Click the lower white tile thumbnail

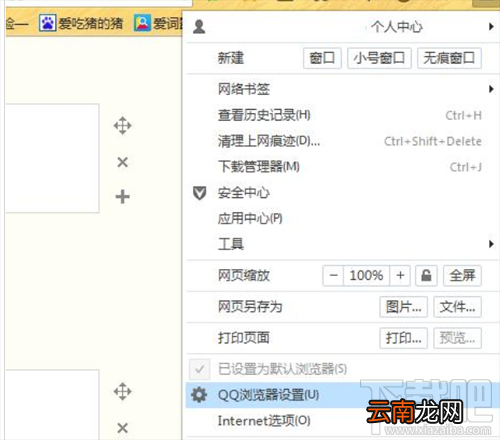(53, 405)
